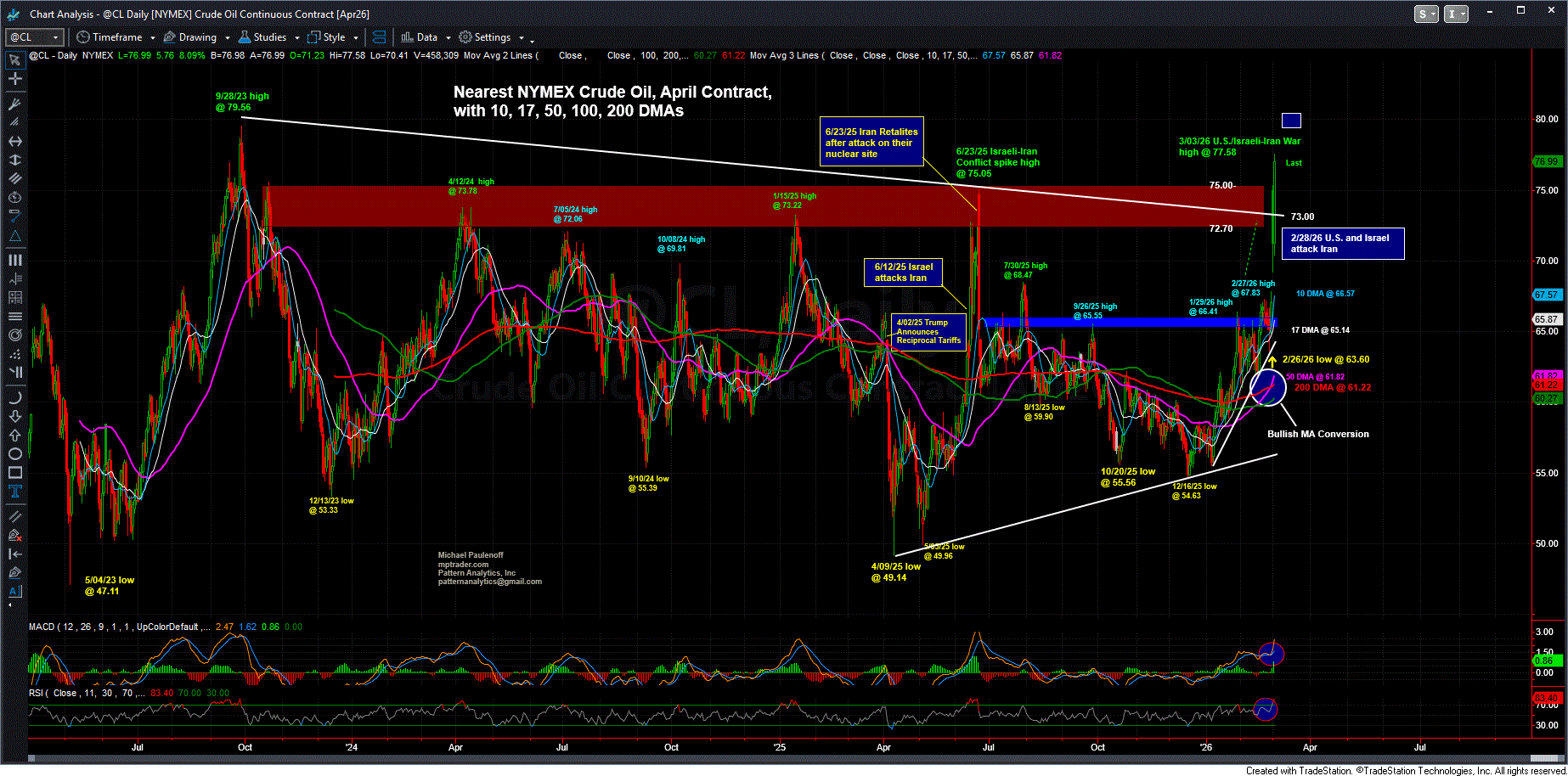The width and height of the screenshot is (1568, 776).
Task: Activate the text annotation tool
Action: tap(14, 492)
